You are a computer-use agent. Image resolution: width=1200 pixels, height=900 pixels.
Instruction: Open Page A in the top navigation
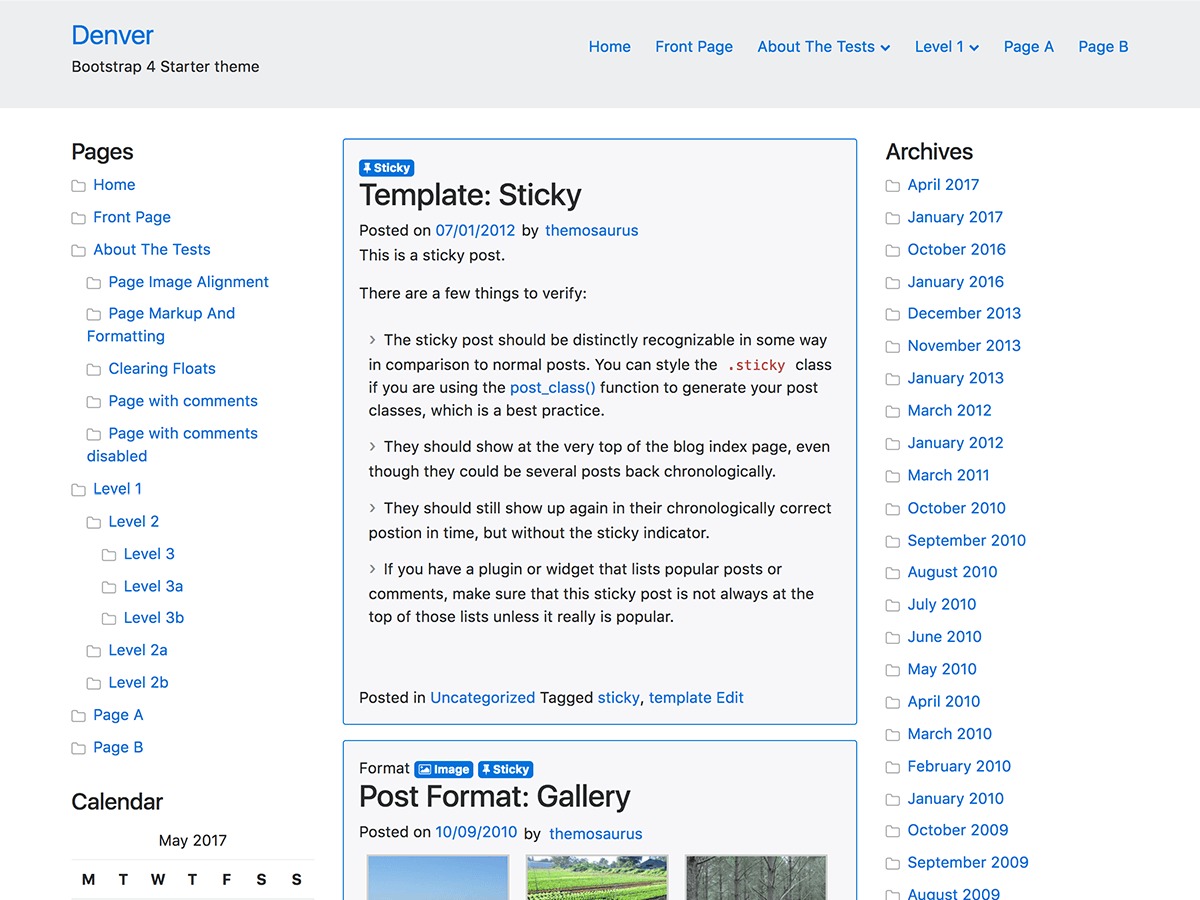click(1029, 47)
